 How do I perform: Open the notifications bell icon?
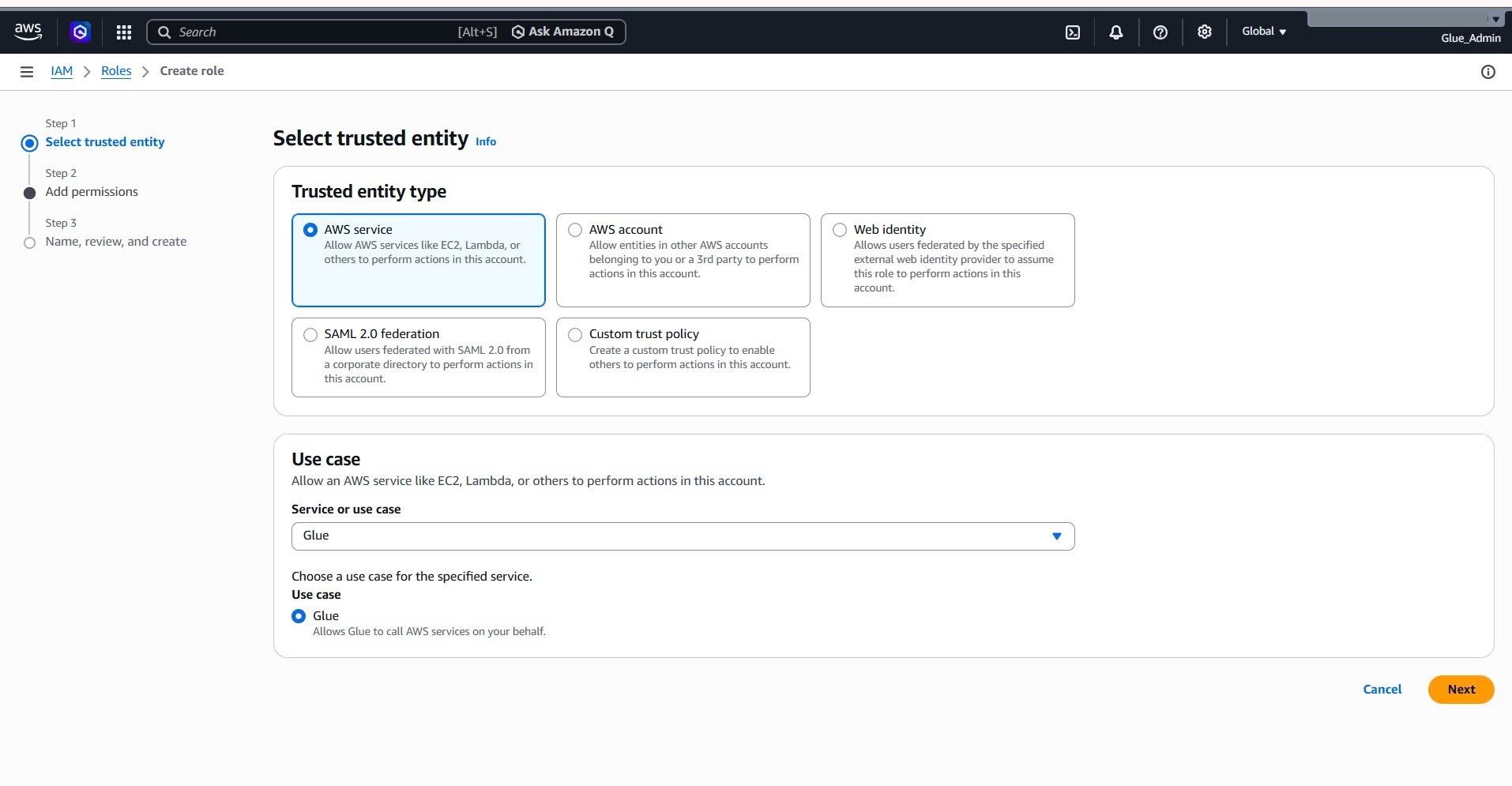(1116, 32)
